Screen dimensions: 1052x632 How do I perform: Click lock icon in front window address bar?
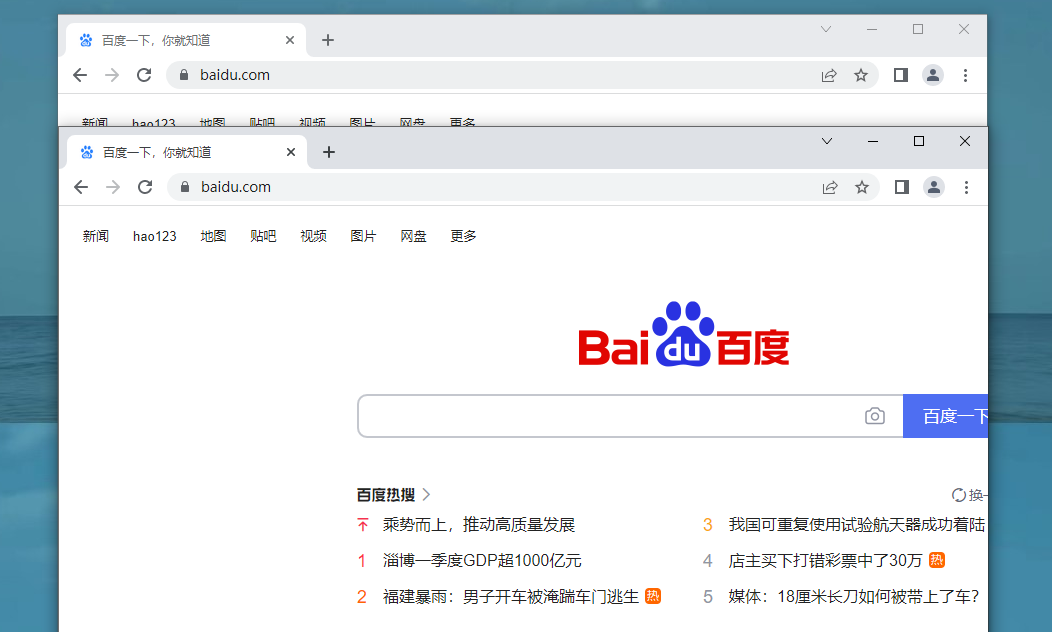(x=185, y=187)
